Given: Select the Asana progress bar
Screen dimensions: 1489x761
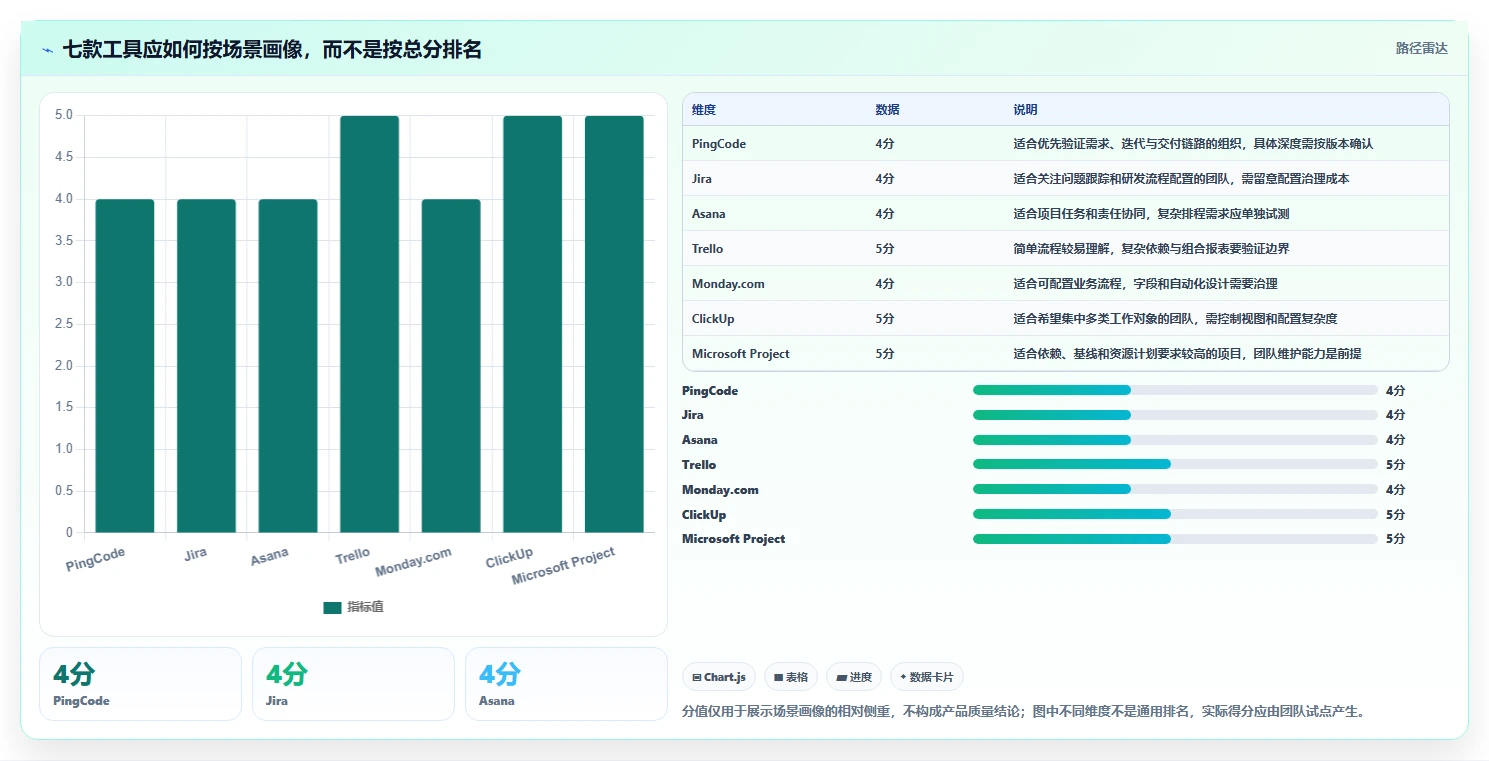Looking at the screenshot, I should [1175, 440].
